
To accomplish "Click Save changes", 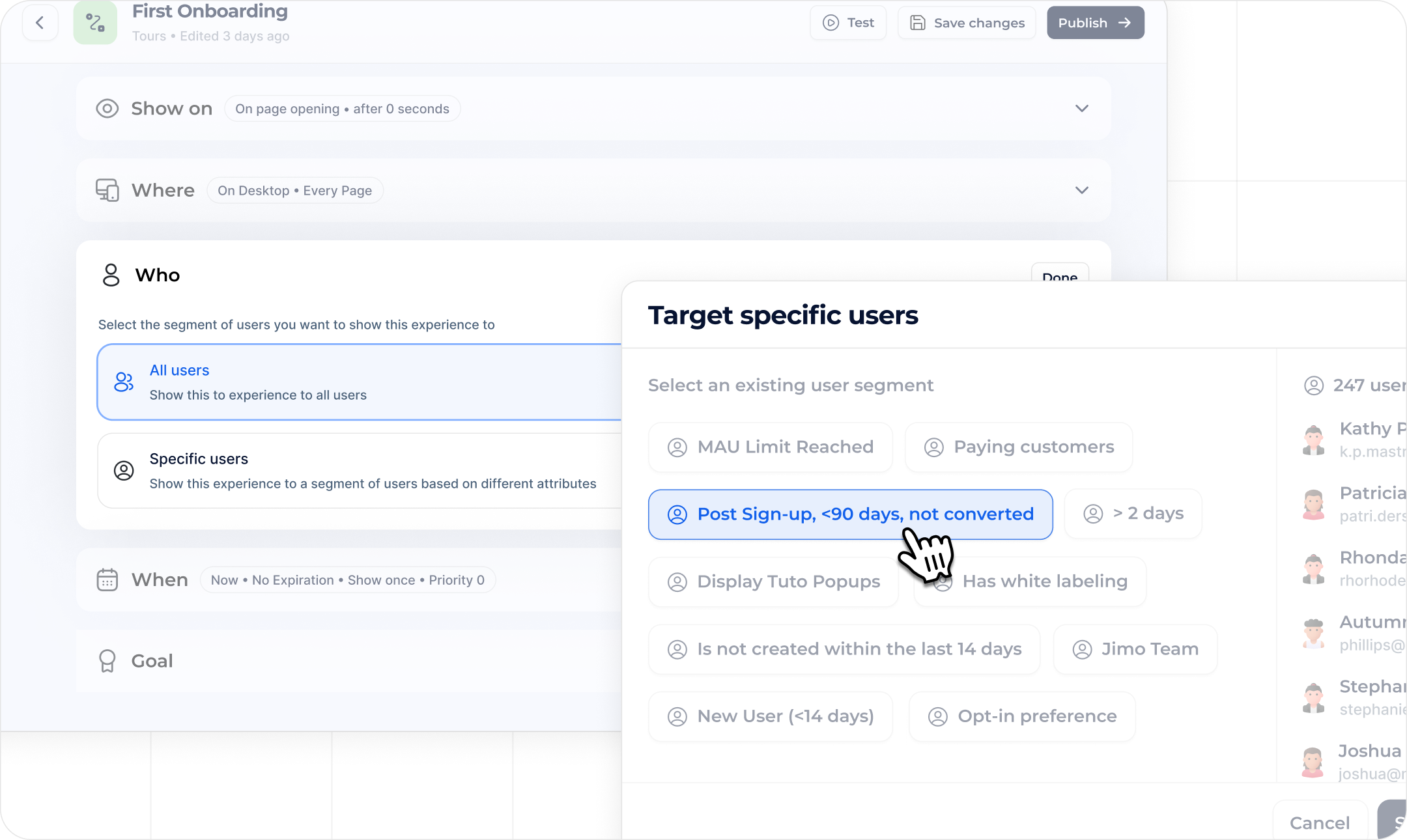I will tap(967, 23).
